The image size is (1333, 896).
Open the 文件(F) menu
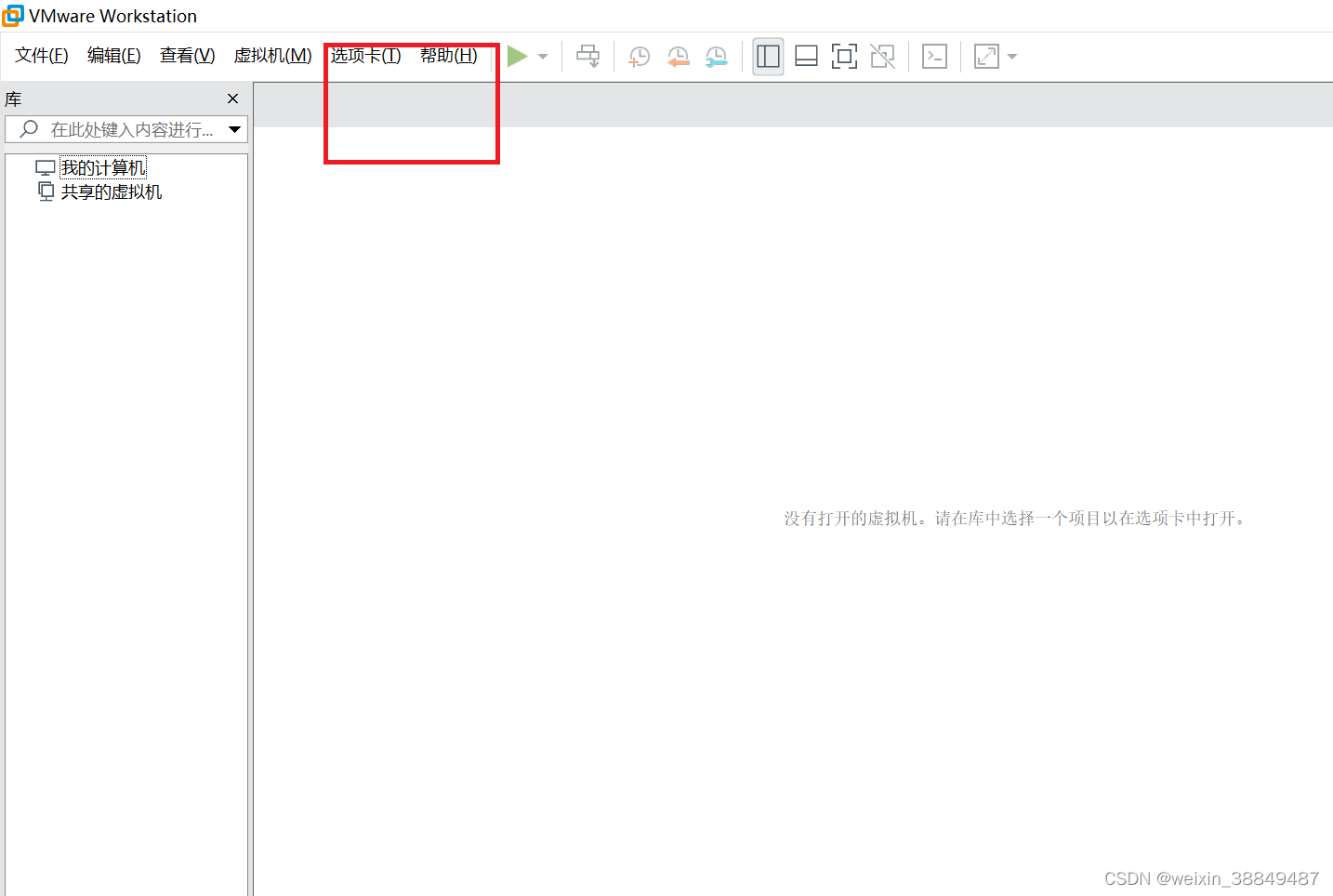(x=42, y=56)
